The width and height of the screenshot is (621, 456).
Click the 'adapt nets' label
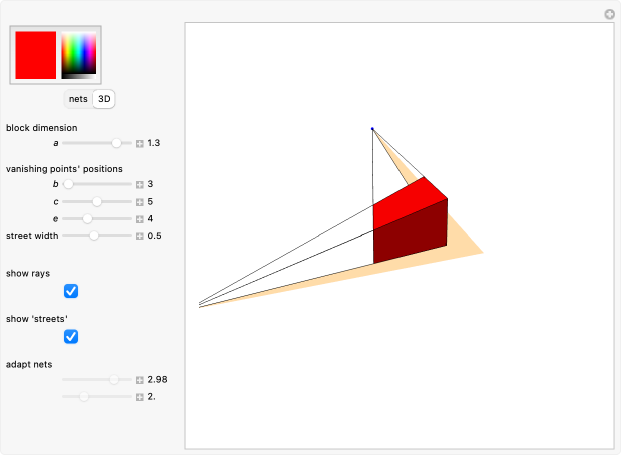[29, 364]
